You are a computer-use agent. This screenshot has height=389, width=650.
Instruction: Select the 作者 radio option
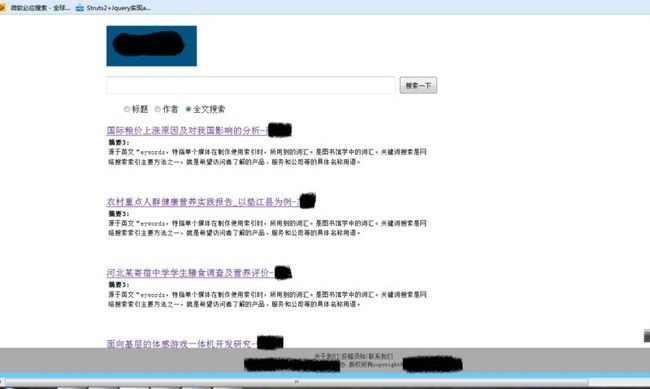[158, 109]
